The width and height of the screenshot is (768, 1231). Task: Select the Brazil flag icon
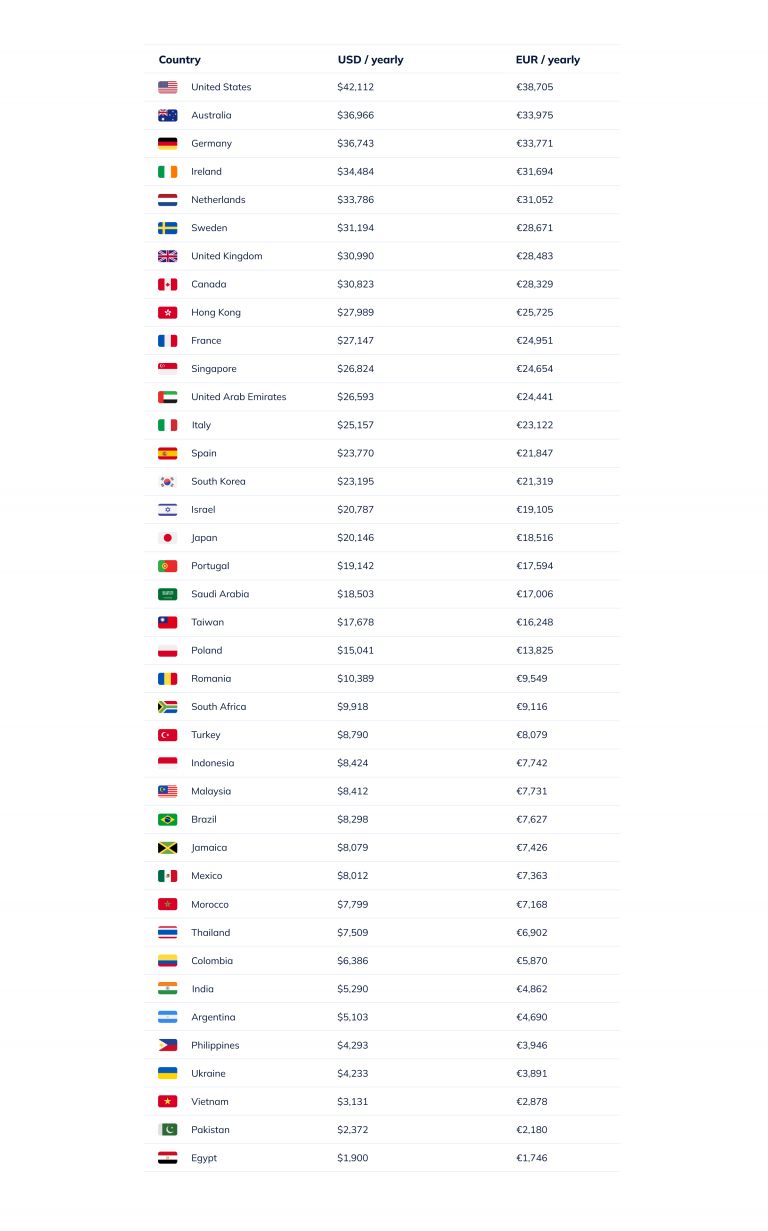click(x=167, y=819)
